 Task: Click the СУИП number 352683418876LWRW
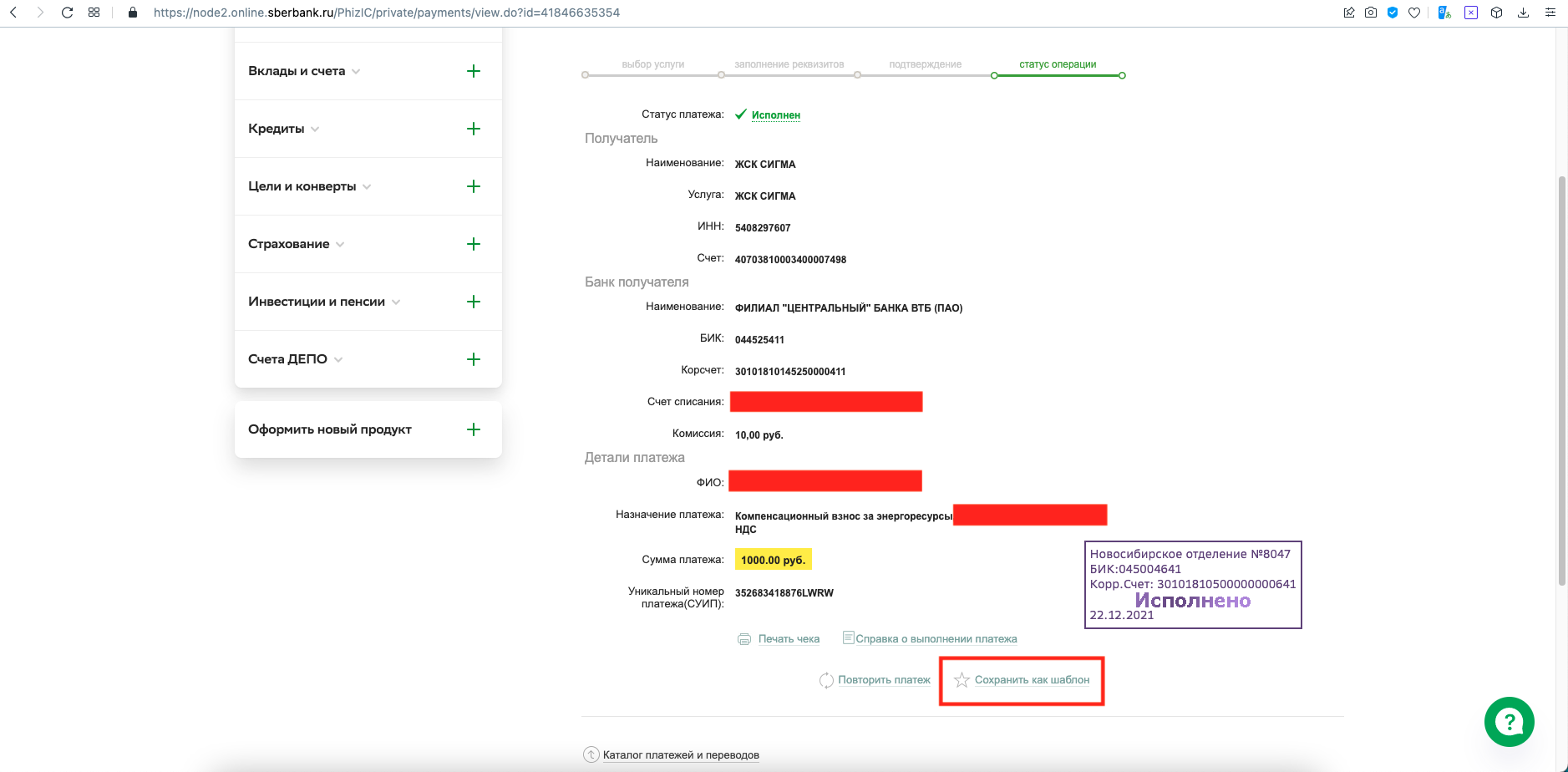click(784, 593)
